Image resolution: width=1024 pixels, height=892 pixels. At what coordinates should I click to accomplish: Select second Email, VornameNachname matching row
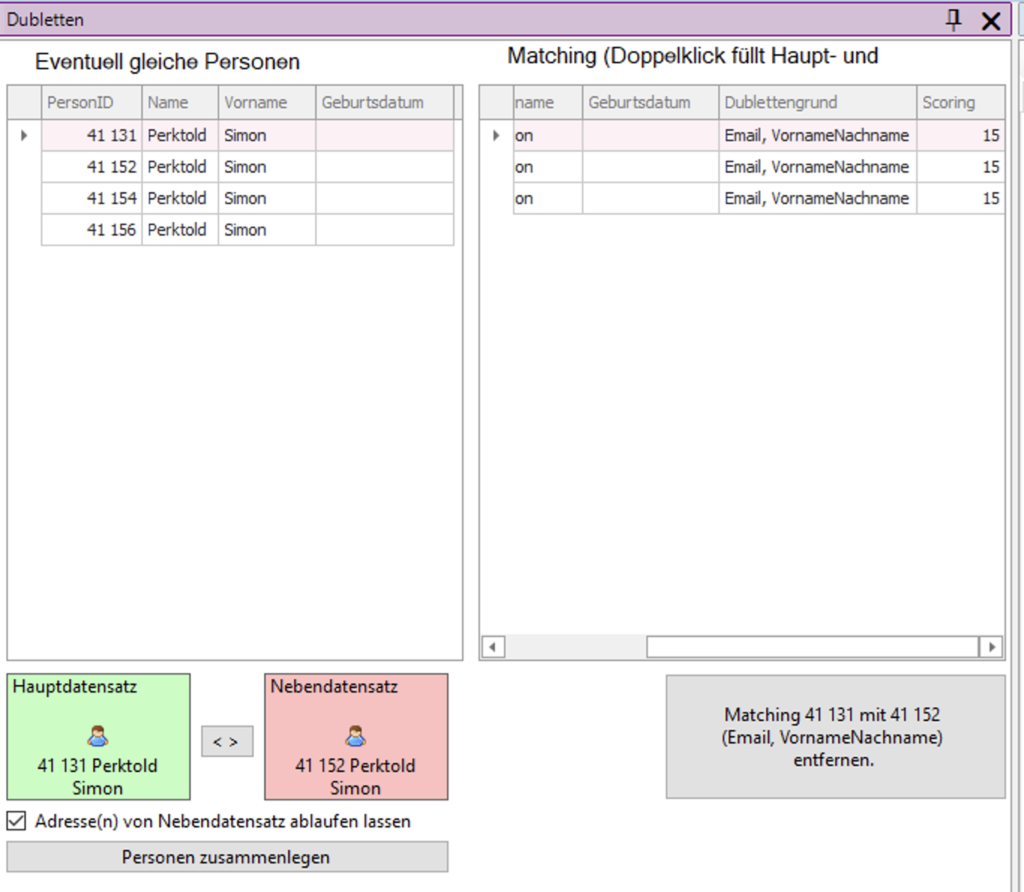click(760, 167)
